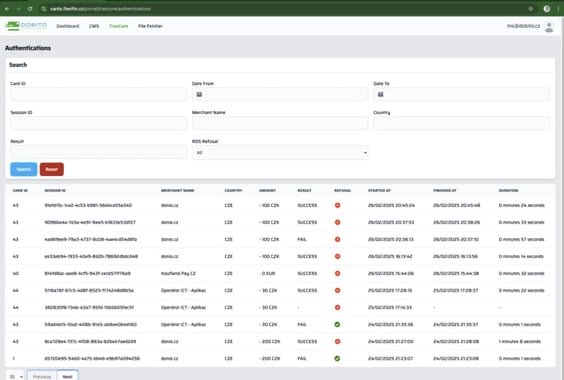Select the '0 minutes 14 seconds' duration cell
Image resolution: width=564 pixels, height=380 pixels.
pyautogui.click(x=521, y=256)
